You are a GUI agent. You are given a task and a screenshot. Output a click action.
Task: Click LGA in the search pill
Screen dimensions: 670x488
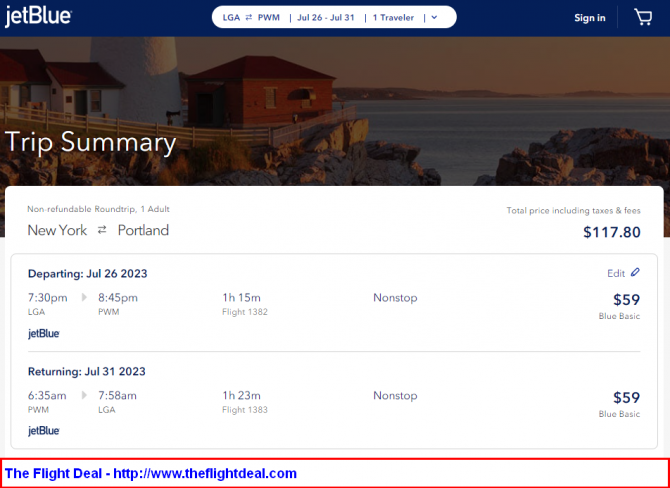(x=231, y=18)
